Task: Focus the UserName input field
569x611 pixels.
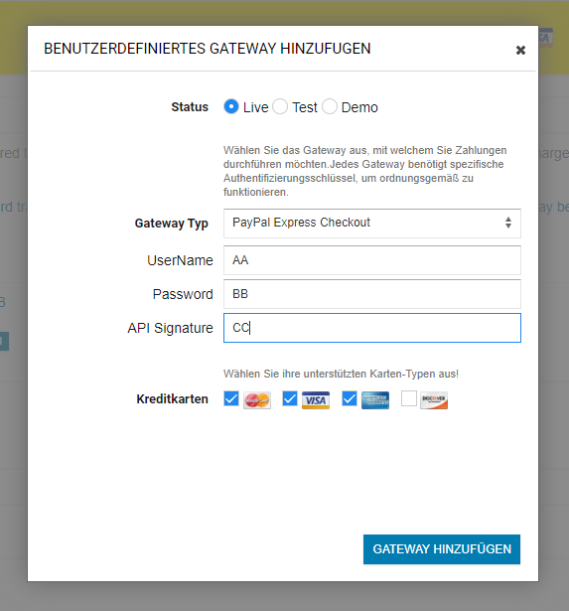Action: pyautogui.click(x=372, y=260)
